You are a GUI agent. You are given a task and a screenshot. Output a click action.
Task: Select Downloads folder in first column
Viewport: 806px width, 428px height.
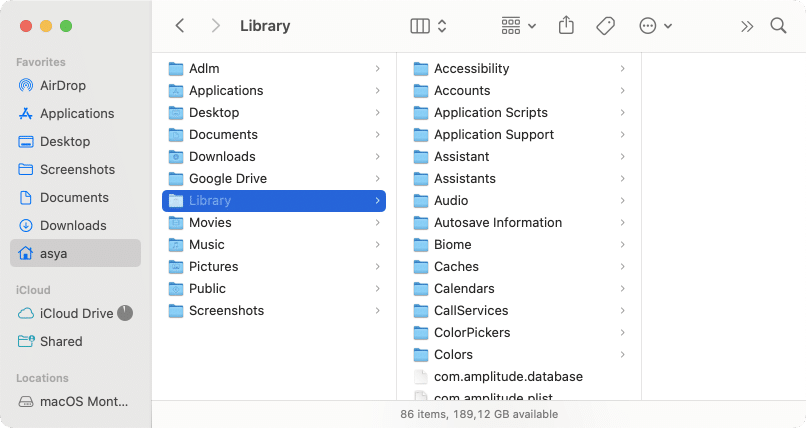pyautogui.click(x=274, y=157)
